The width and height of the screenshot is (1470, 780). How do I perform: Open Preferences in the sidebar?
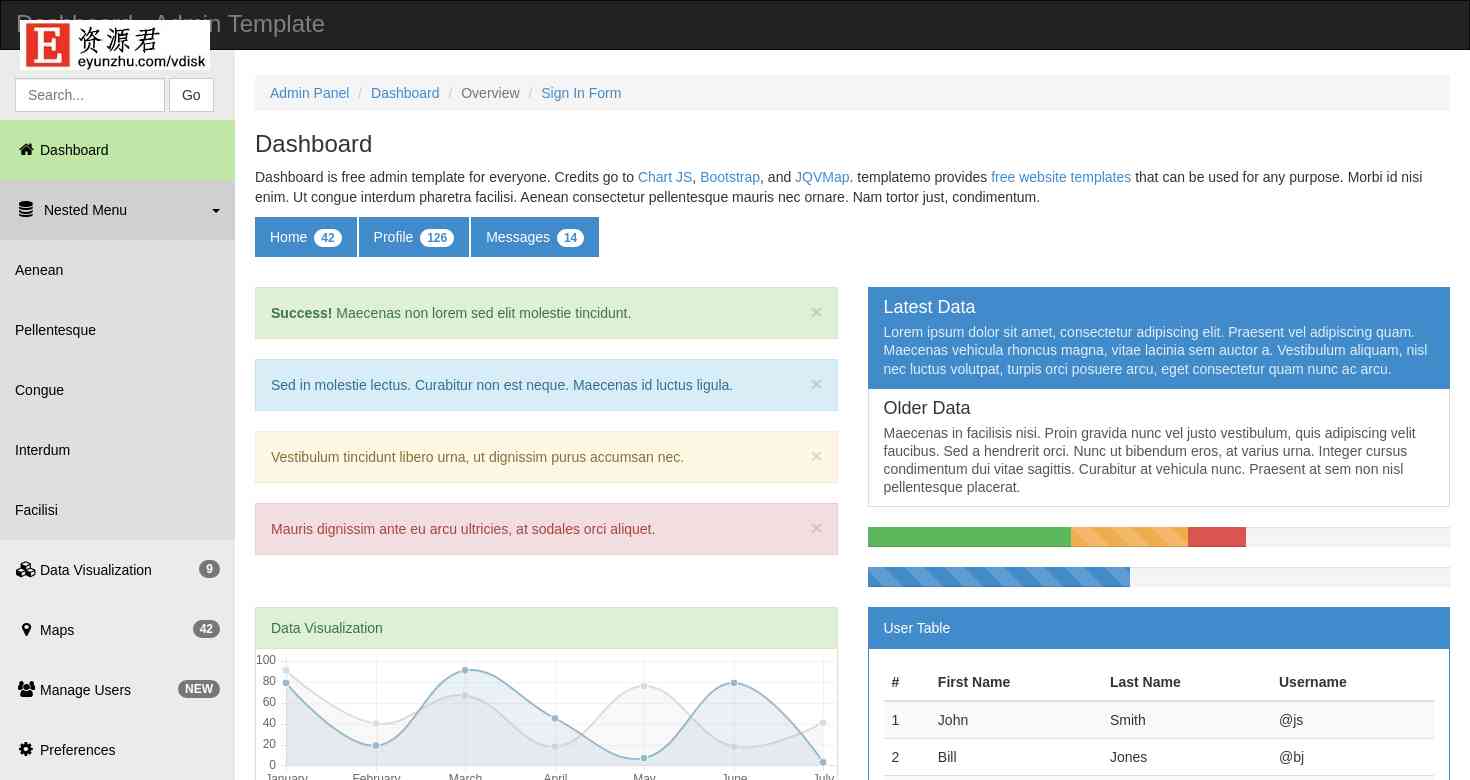pos(117,750)
